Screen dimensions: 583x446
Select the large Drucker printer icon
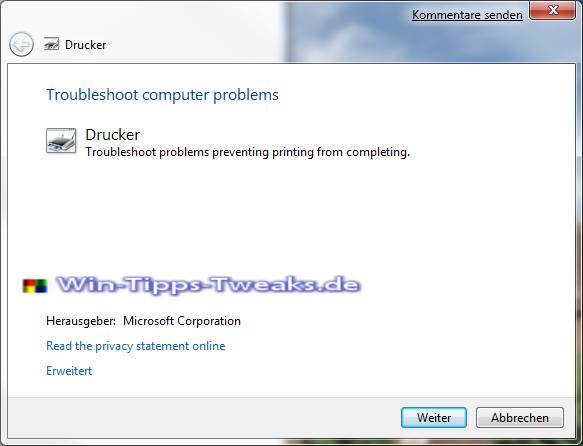tap(61, 141)
